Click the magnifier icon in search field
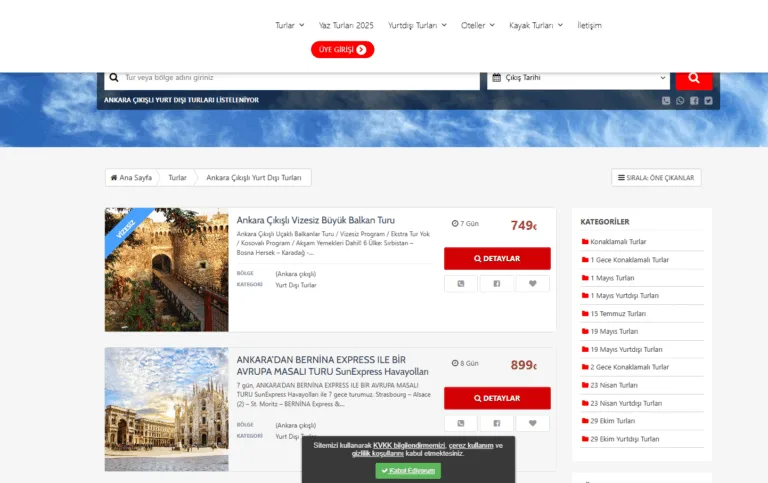This screenshot has width=768, height=483. 114,77
